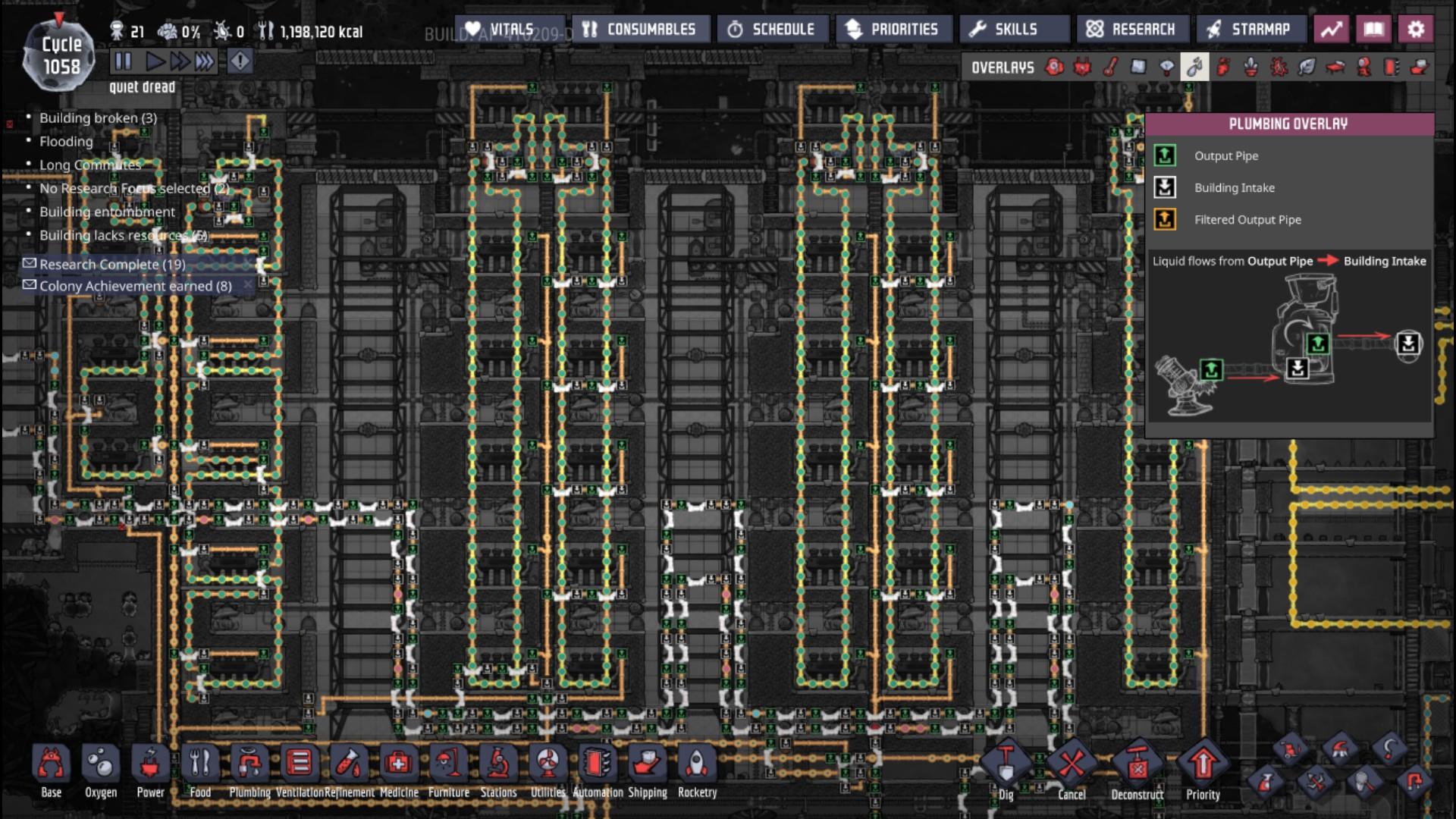Click the Building broken alert
The width and height of the screenshot is (1456, 819).
coord(98,118)
